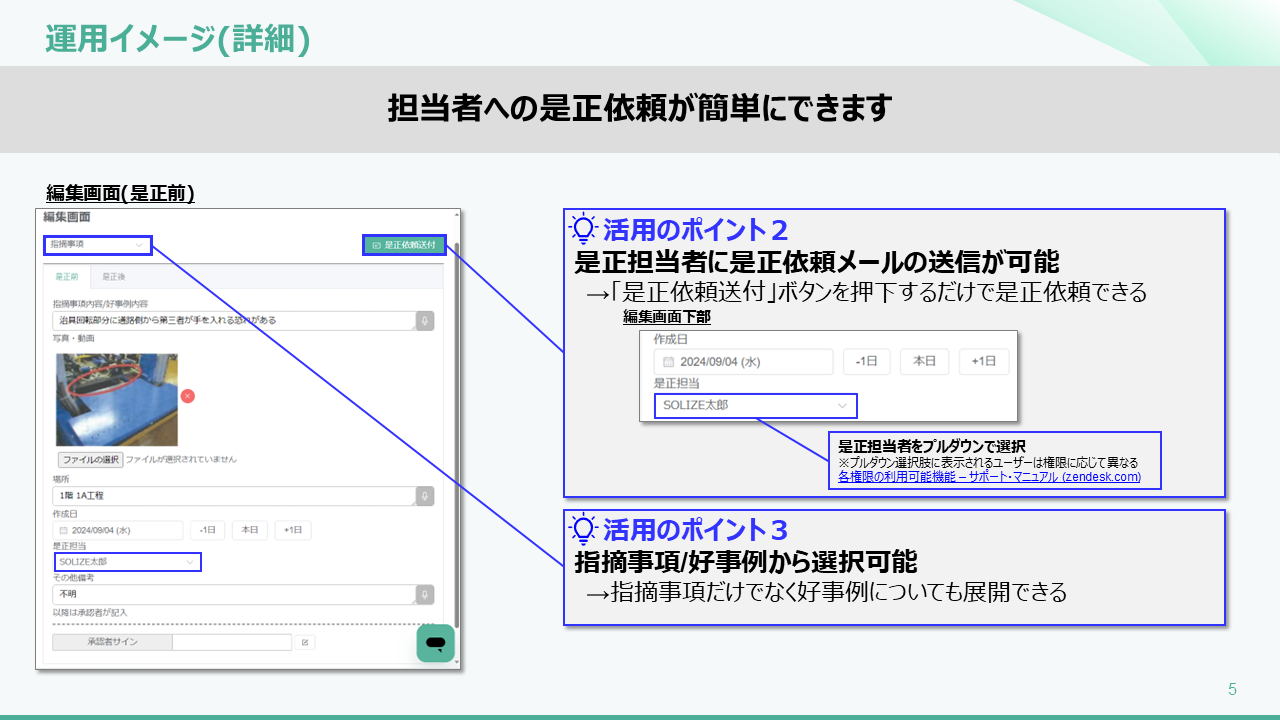Switch to the 是正前 tab

coord(67,277)
